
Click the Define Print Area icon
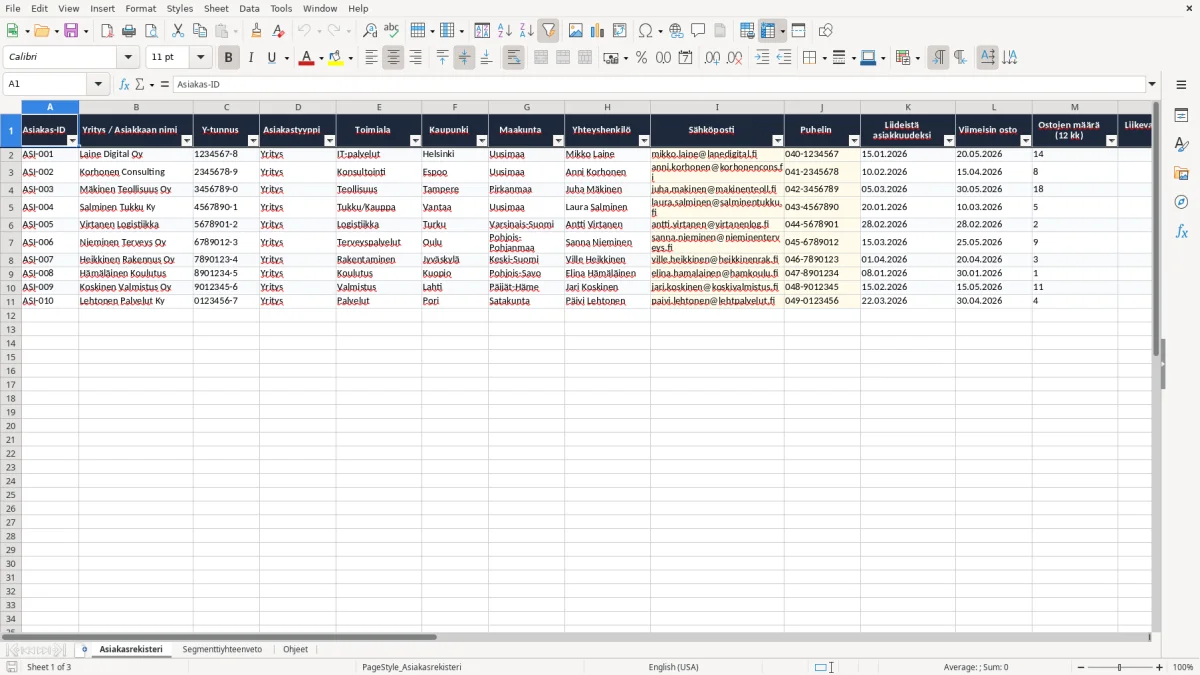tap(747, 31)
